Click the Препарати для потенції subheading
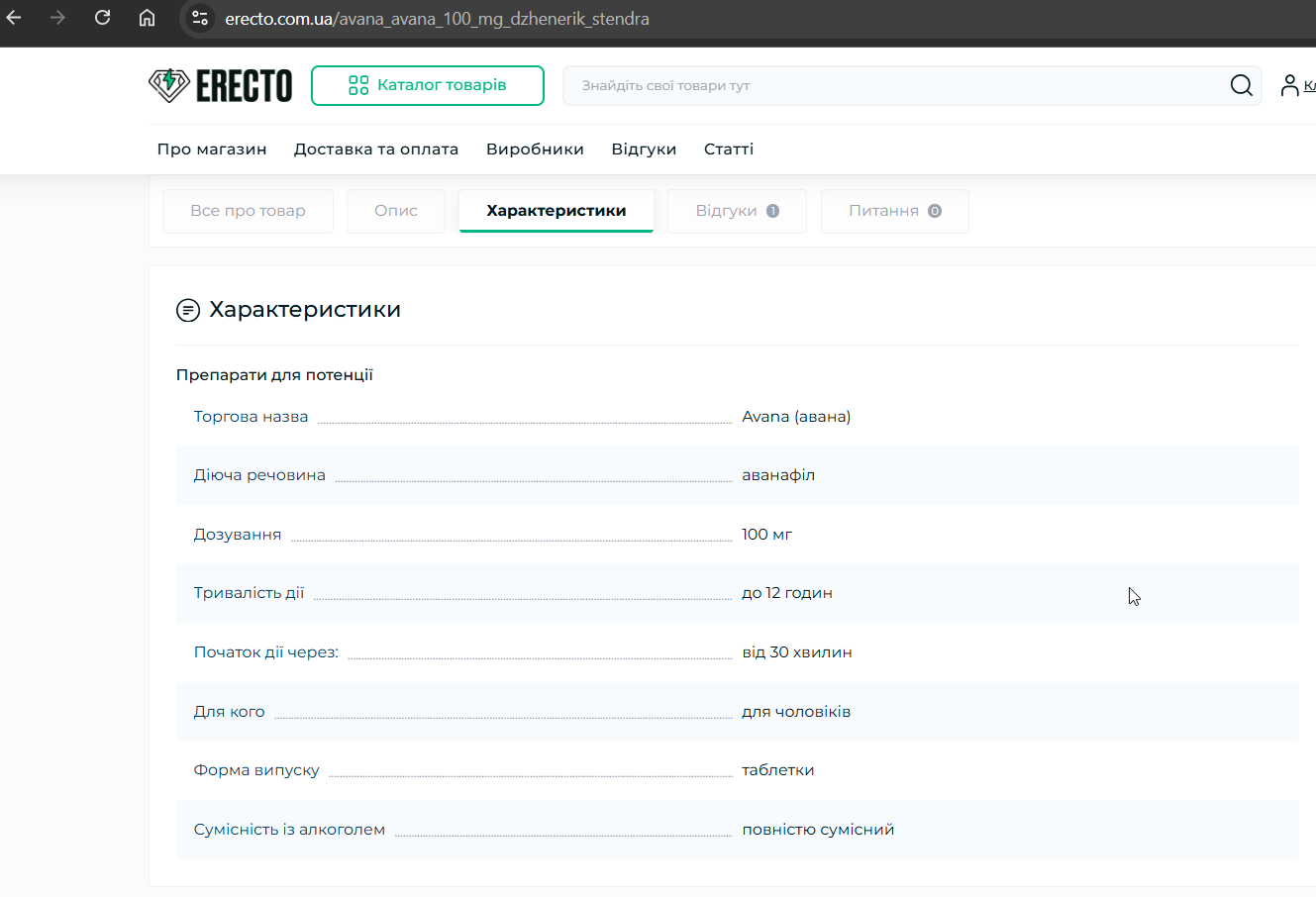The height and width of the screenshot is (897, 1316). tap(274, 375)
